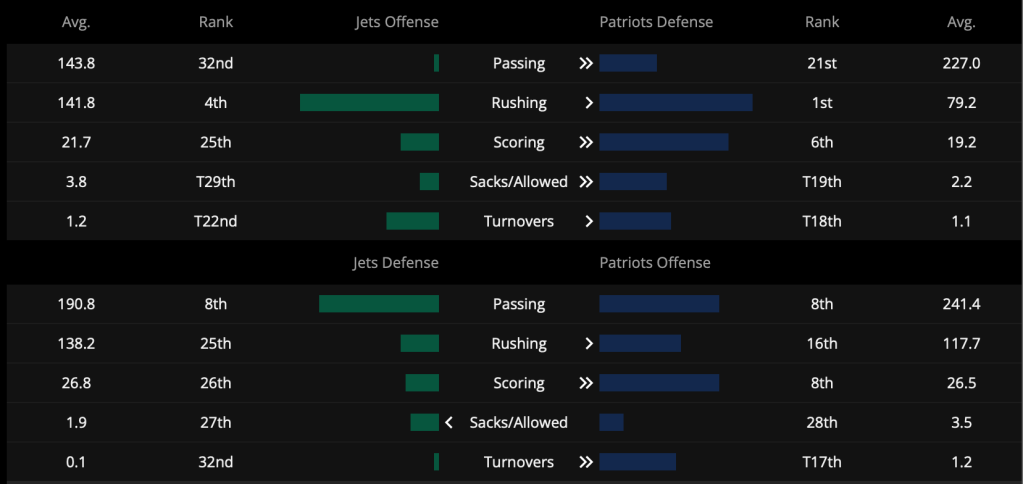Click the blue Patriots 1st-ranked rushing bar
The image size is (1023, 484).
coord(676,102)
